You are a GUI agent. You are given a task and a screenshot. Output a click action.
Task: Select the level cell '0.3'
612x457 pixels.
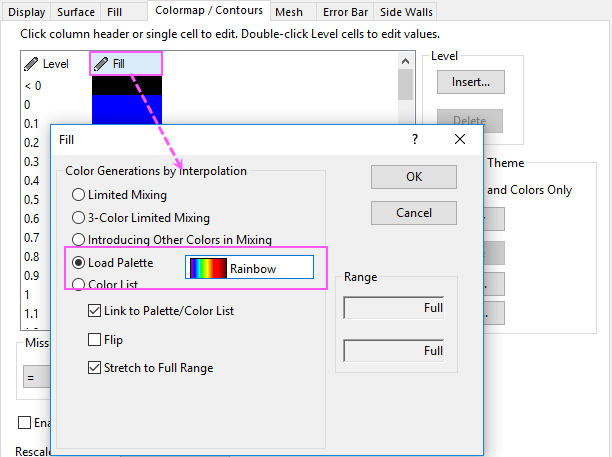31,162
